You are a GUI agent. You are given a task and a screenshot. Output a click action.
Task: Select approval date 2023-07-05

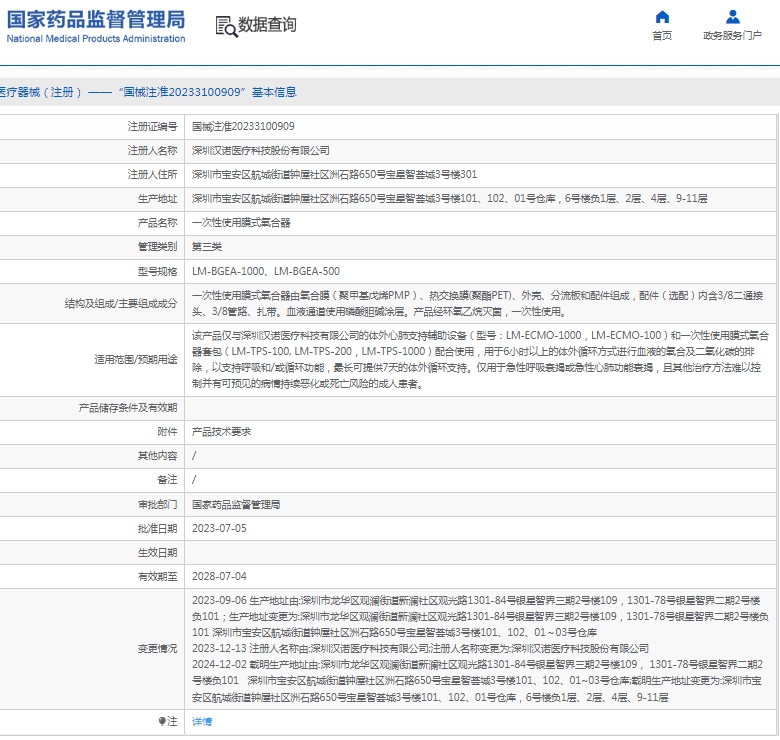tap(219, 528)
